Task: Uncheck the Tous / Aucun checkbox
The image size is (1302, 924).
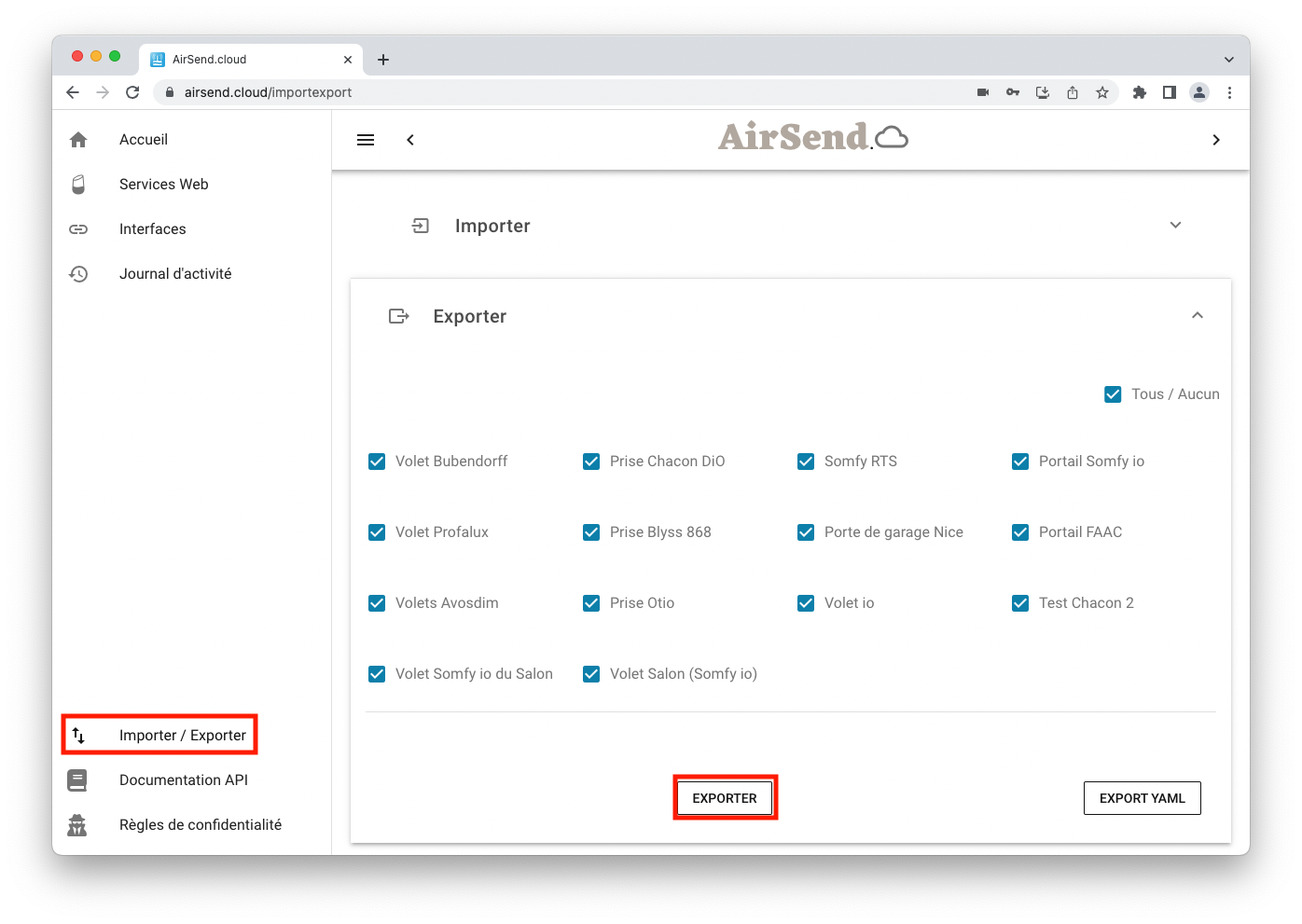Action: [x=1113, y=394]
